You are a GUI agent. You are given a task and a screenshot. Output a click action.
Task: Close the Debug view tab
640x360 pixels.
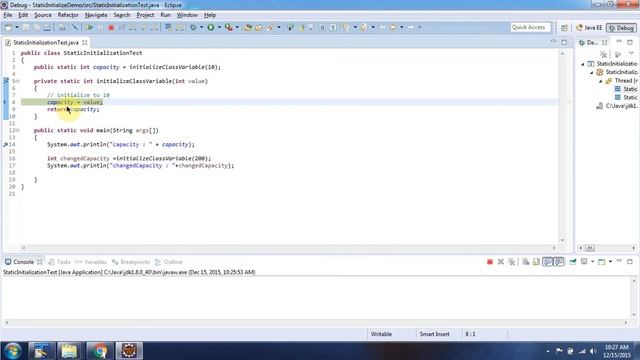[x=604, y=42]
